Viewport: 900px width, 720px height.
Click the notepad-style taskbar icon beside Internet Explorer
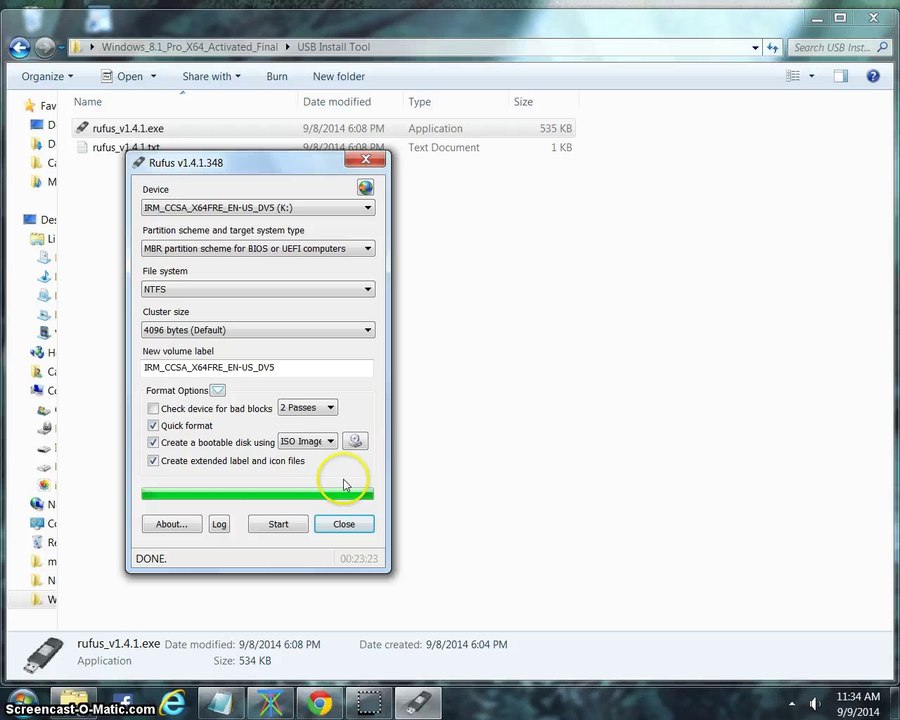221,703
